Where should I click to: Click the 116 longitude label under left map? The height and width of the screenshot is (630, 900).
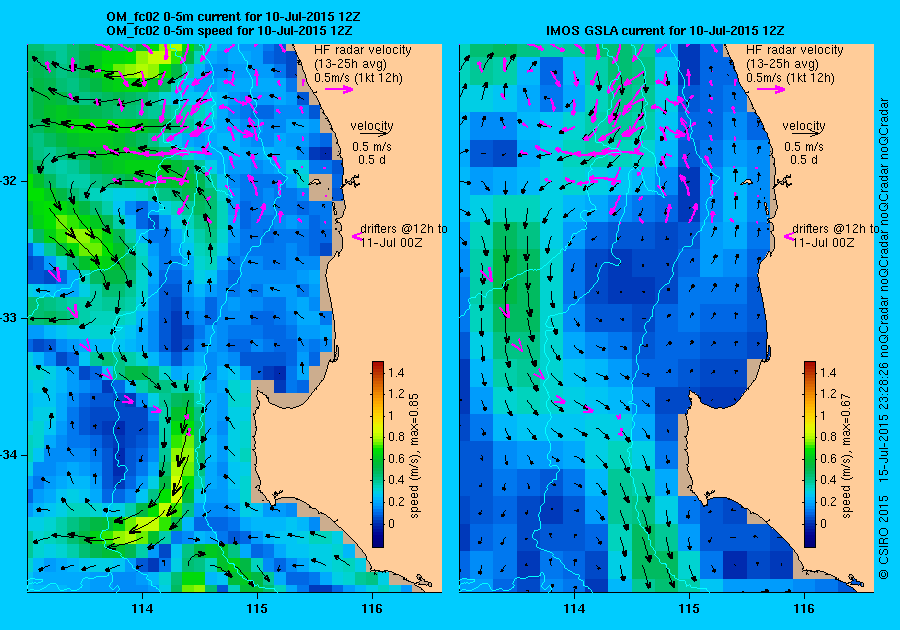pos(372,609)
